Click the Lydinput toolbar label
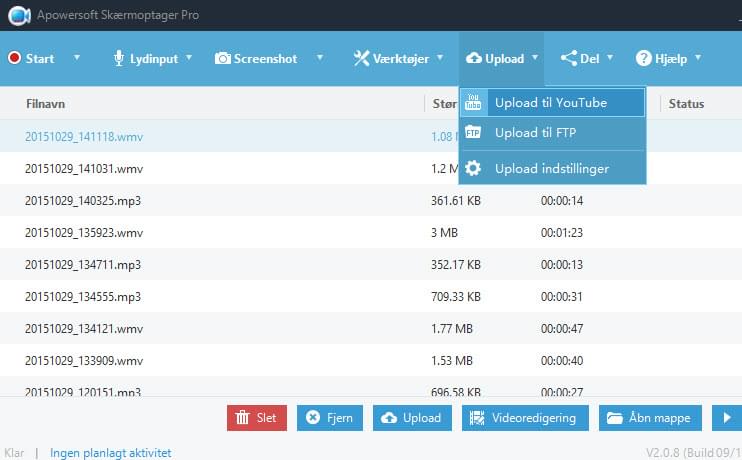The image size is (742, 460). point(154,59)
